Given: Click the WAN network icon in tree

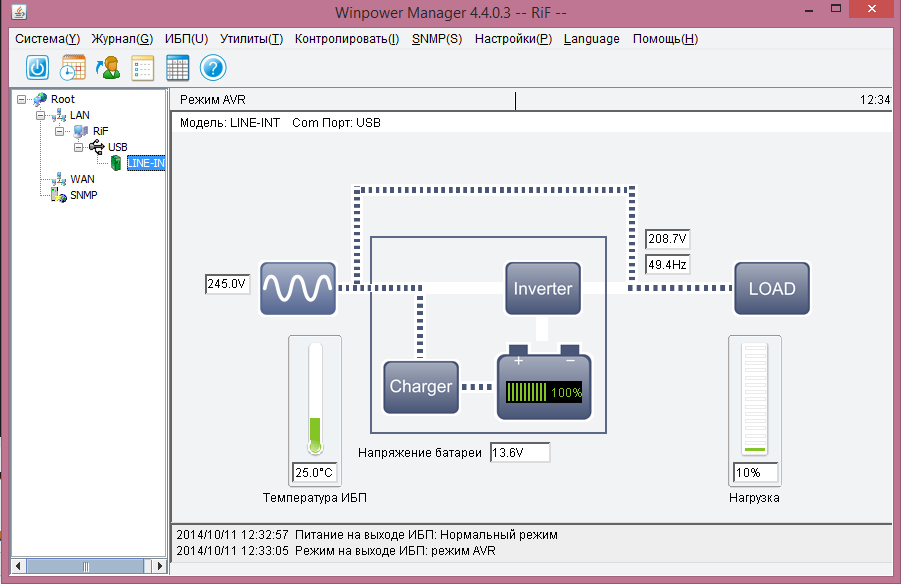Looking at the screenshot, I should click(59, 179).
